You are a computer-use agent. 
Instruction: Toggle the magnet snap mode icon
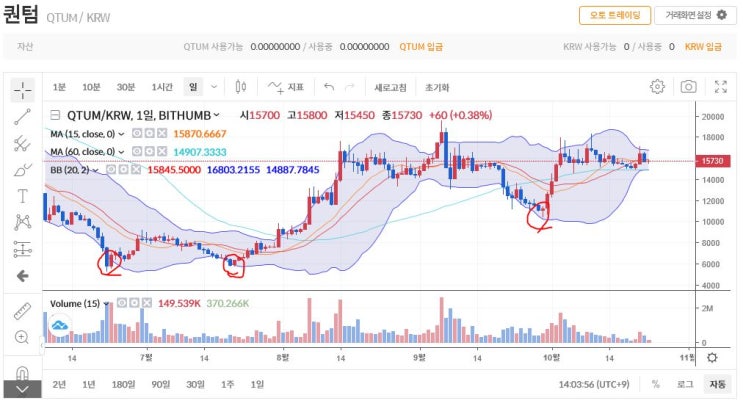22,373
